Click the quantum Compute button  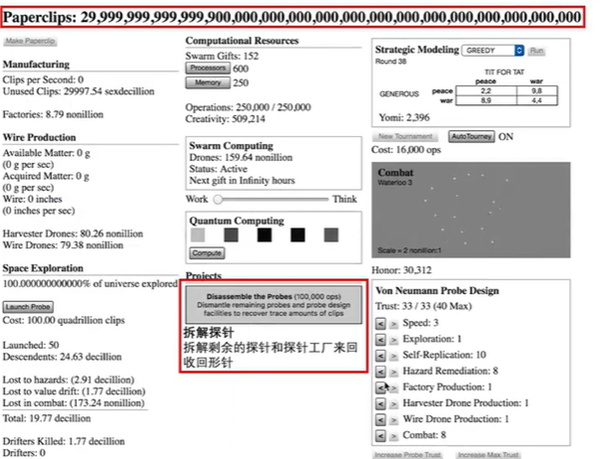pos(207,253)
